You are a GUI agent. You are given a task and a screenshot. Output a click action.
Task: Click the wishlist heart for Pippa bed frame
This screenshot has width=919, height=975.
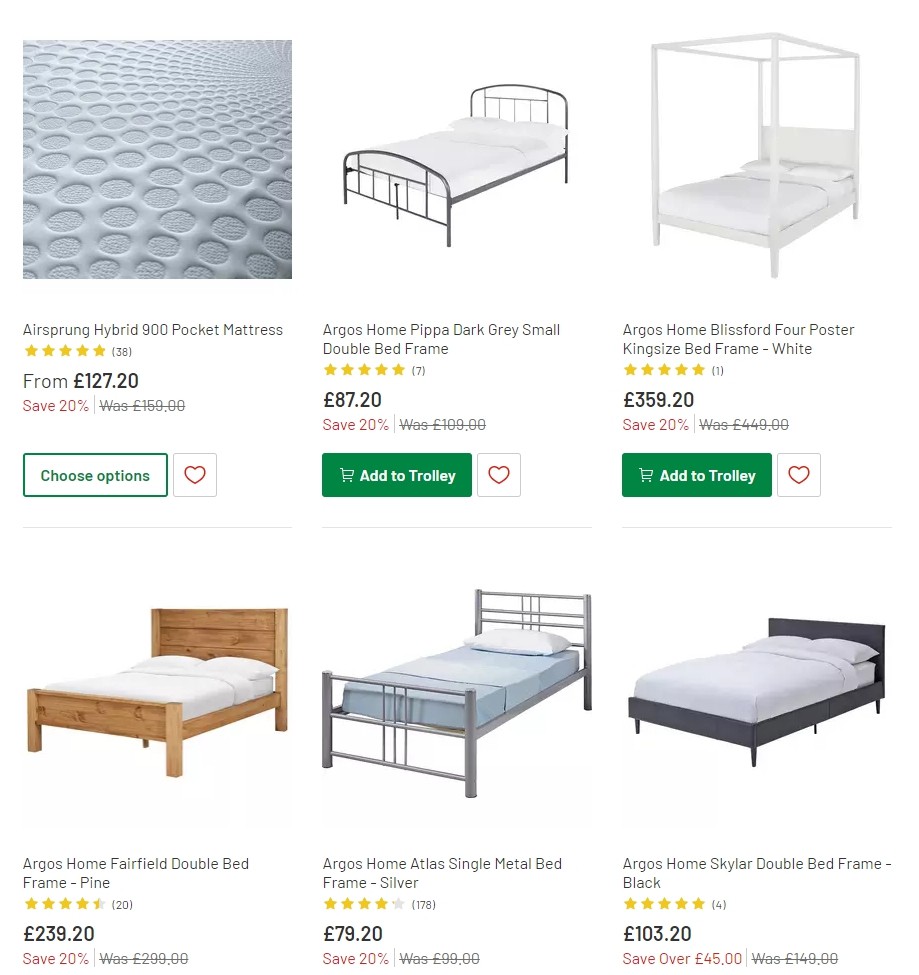499,475
